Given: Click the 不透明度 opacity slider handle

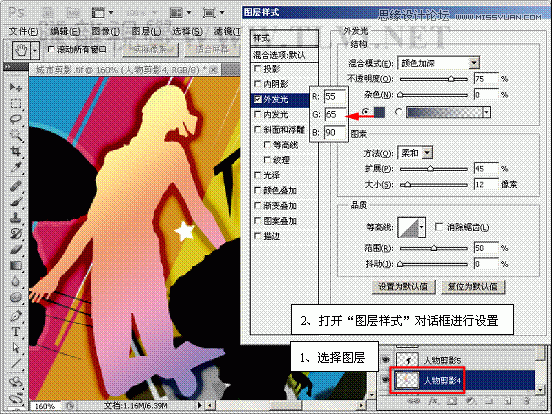Looking at the screenshot, I should (x=451, y=79).
